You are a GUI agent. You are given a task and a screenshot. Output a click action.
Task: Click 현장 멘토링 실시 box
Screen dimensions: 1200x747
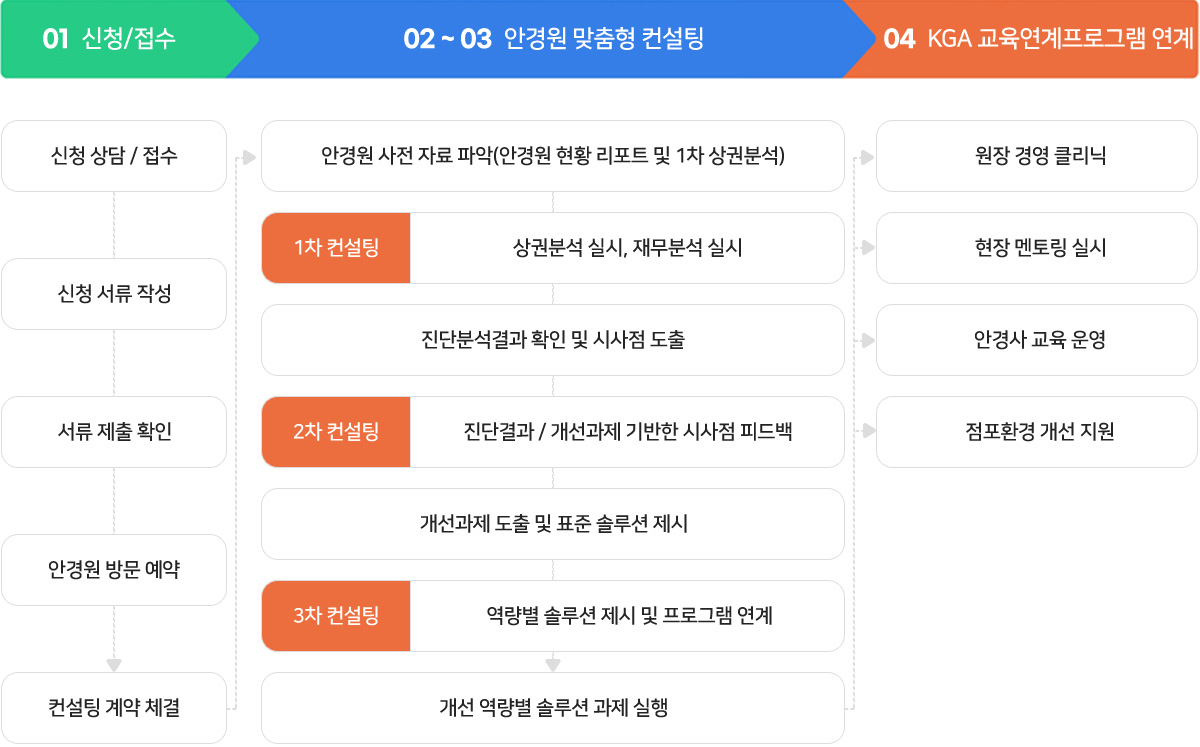1037,248
